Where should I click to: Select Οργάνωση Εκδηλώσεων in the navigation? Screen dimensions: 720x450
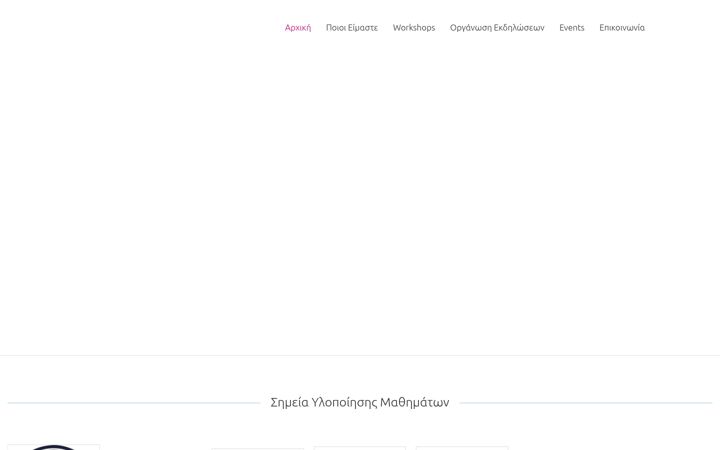pos(497,28)
